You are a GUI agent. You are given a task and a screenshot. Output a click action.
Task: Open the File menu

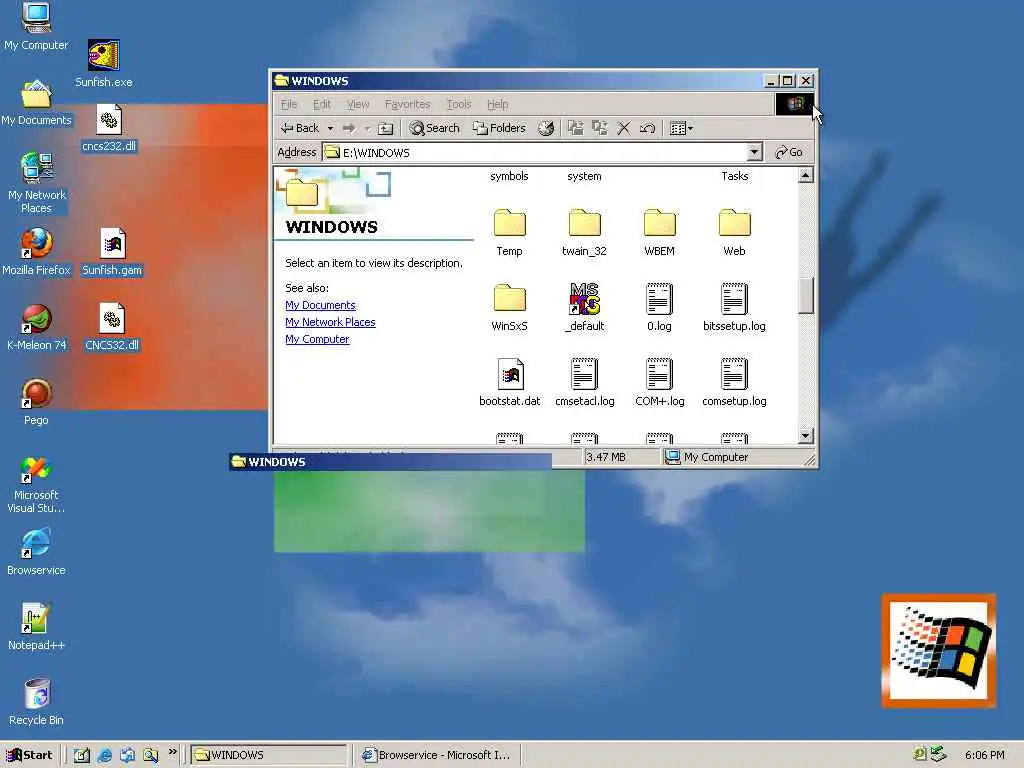(x=289, y=104)
